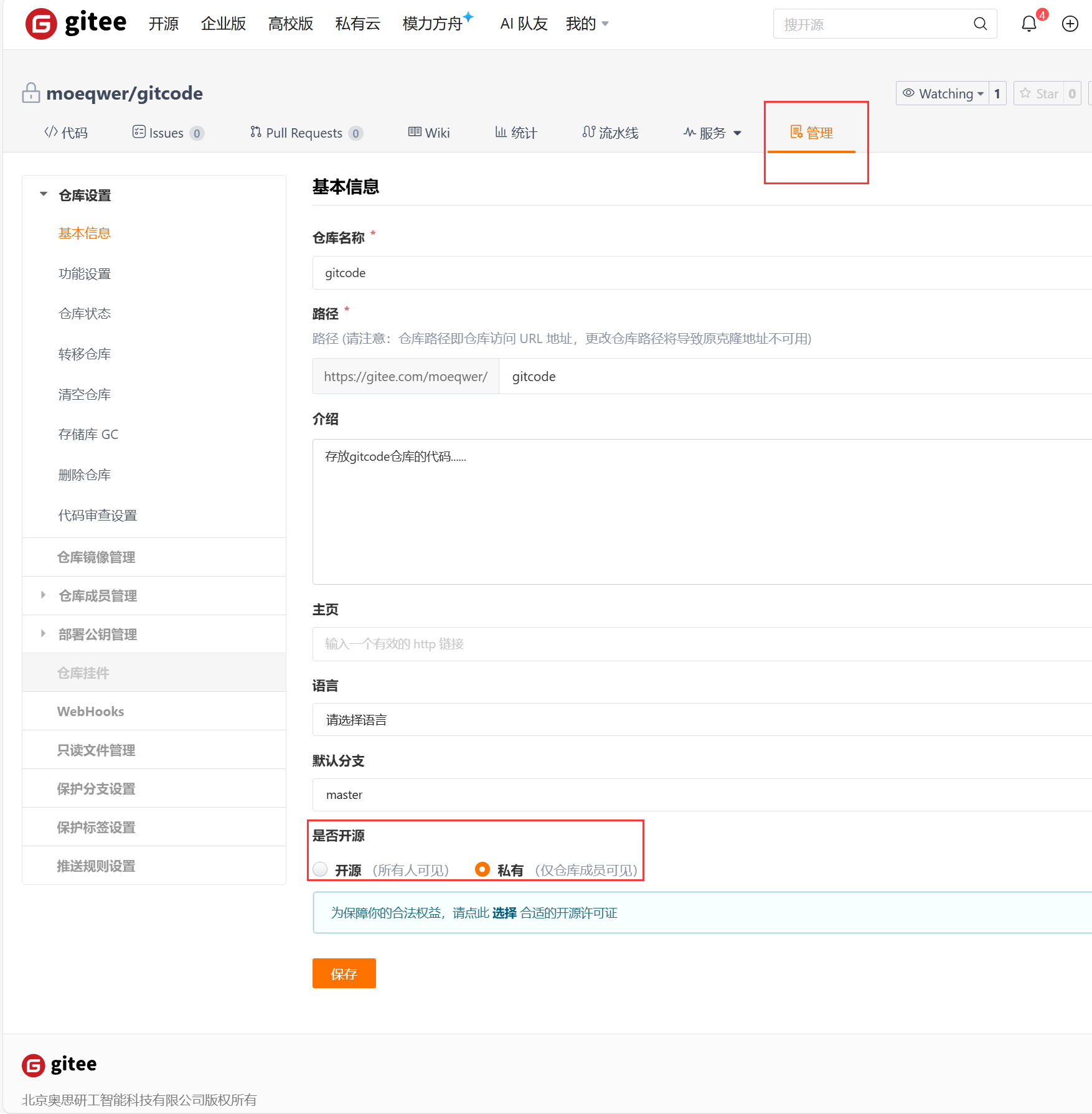Screen dimensions: 1092x1114
Task: Select the 私有 (private) radio button
Action: (482, 869)
